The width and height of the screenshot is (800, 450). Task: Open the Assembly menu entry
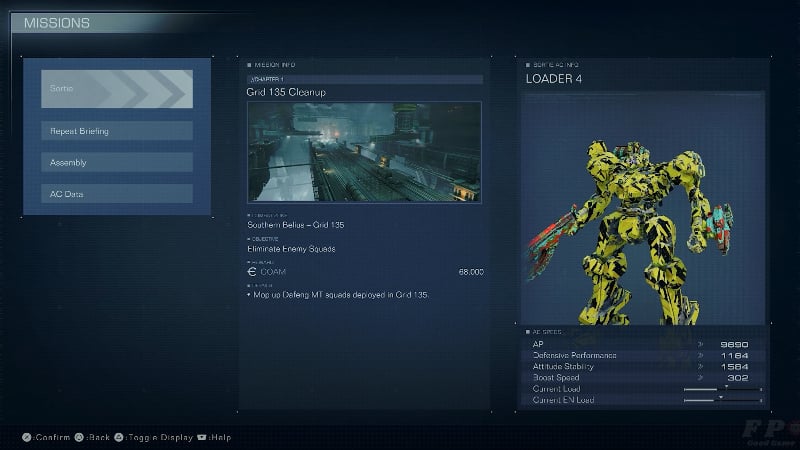click(x=117, y=163)
